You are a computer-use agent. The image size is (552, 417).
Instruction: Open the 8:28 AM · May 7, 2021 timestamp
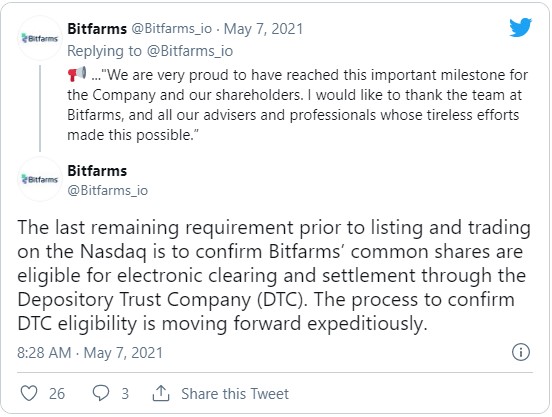90,353
